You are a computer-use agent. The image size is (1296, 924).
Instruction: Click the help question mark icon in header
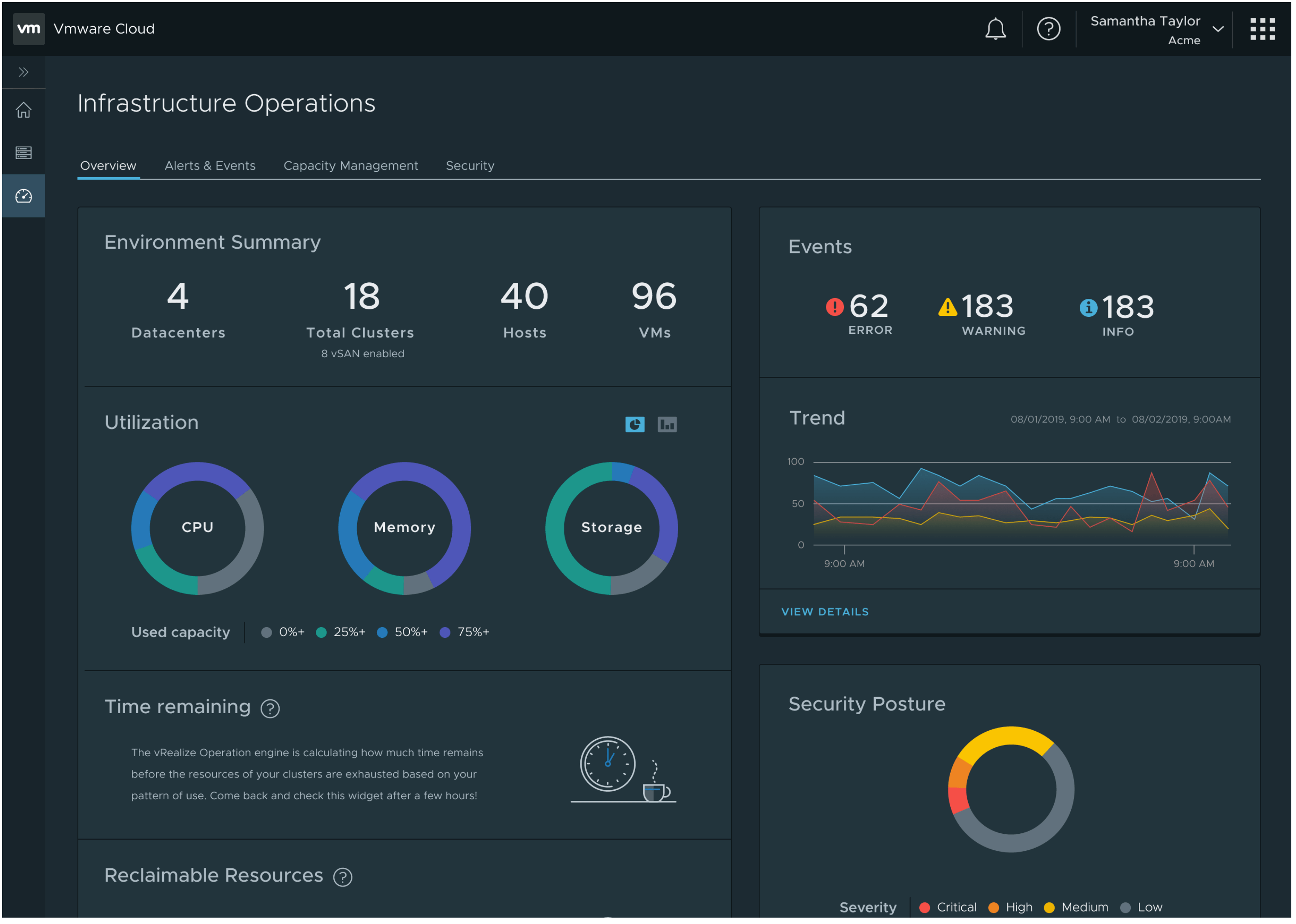pos(1049,29)
